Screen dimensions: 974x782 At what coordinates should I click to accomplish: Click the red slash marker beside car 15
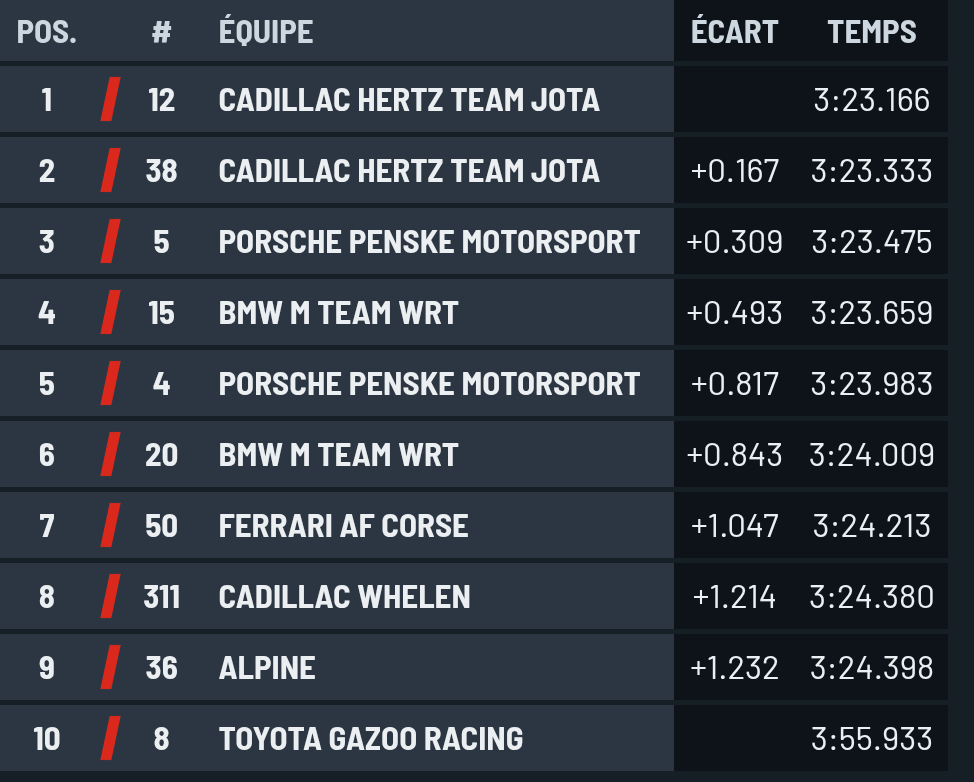click(x=111, y=312)
